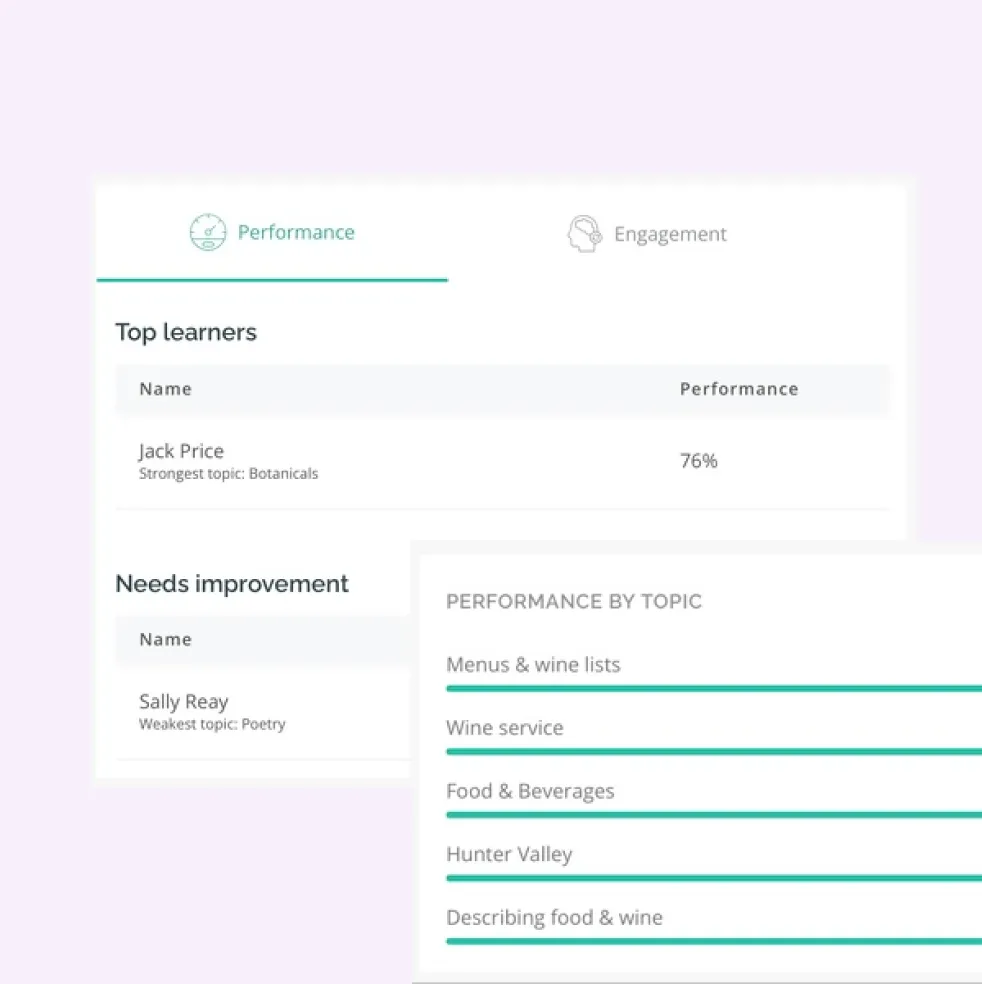Select the Describing food & wine topic
This screenshot has width=982, height=984.
(x=555, y=917)
